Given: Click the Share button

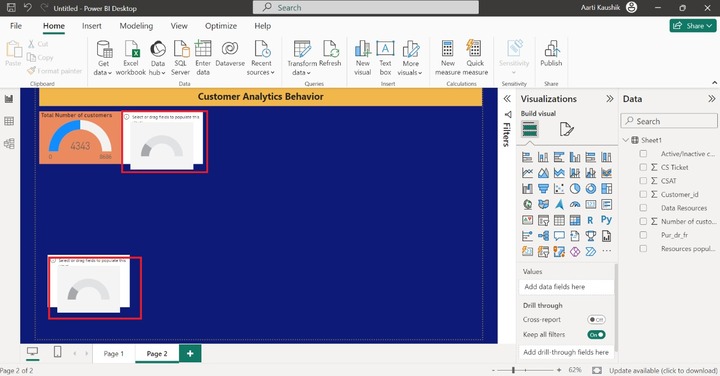Looking at the screenshot, I should (692, 26).
